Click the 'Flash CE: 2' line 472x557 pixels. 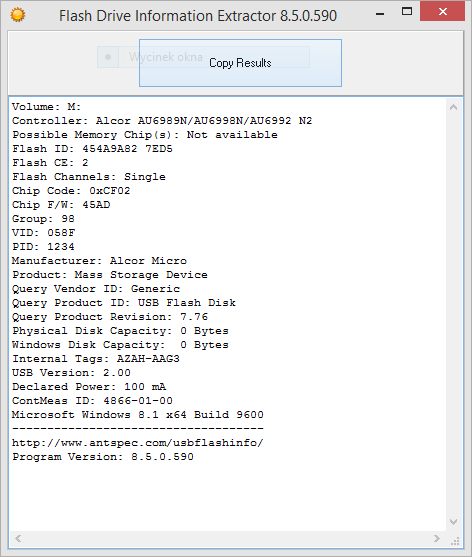coord(50,163)
